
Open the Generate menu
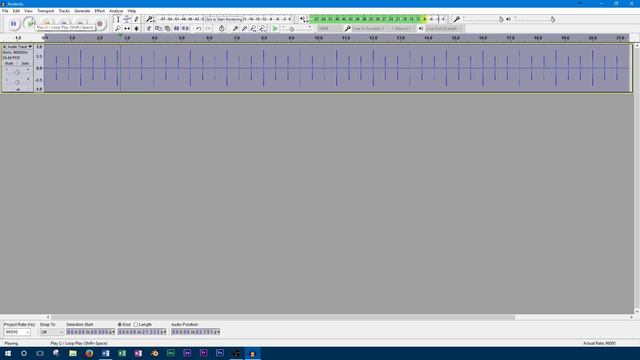click(82, 11)
